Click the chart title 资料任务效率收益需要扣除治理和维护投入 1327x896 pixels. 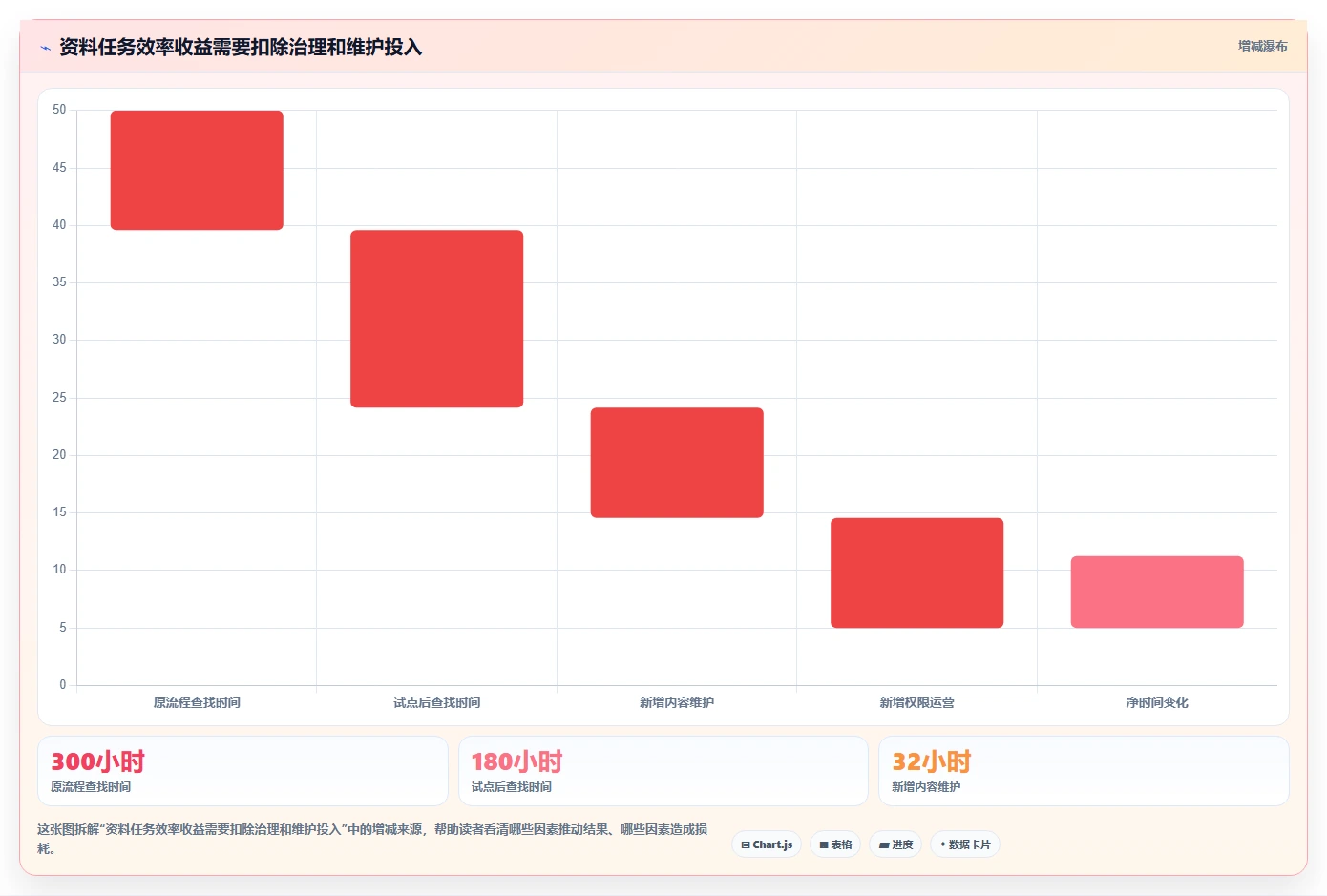tap(241, 47)
